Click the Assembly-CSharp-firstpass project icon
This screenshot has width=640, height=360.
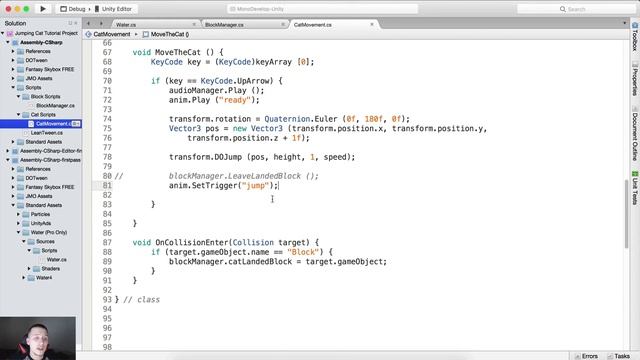pyautogui.click(x=15, y=160)
